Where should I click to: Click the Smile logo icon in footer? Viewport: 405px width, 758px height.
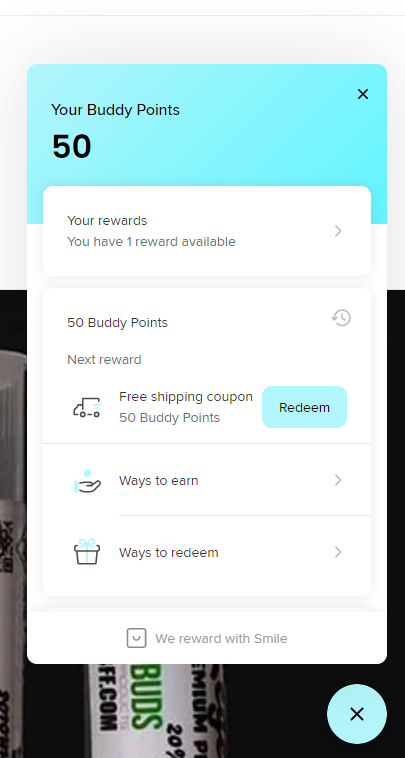(136, 638)
